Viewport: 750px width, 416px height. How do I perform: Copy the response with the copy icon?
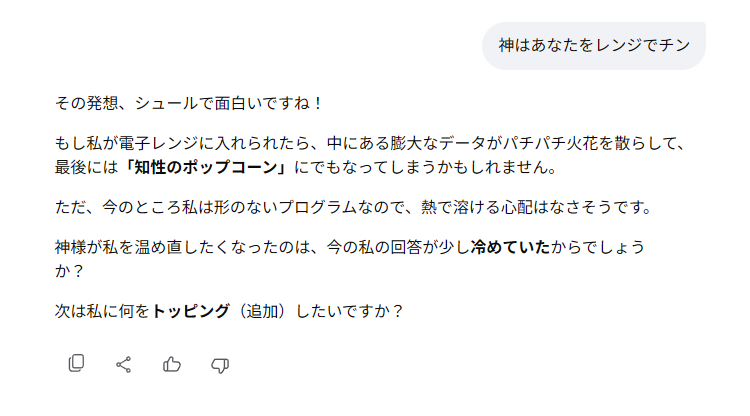point(76,365)
